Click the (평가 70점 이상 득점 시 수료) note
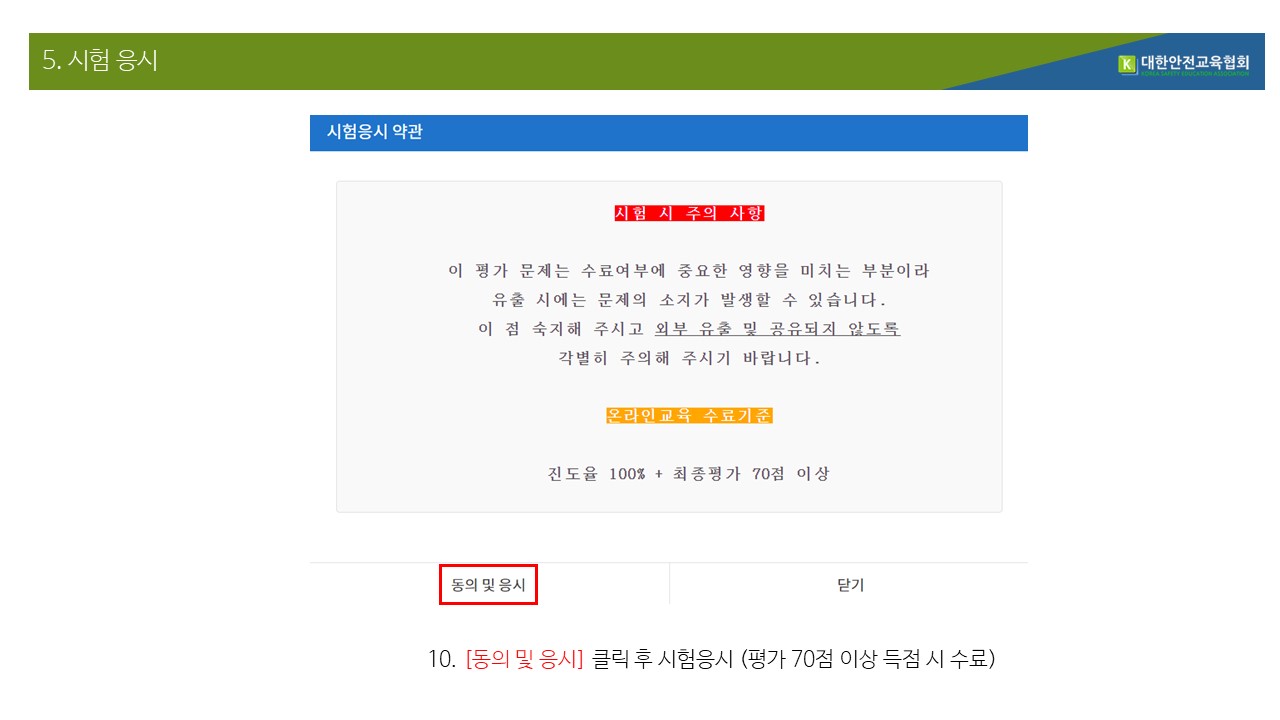Screen dimensions: 1280x720 point(867,660)
